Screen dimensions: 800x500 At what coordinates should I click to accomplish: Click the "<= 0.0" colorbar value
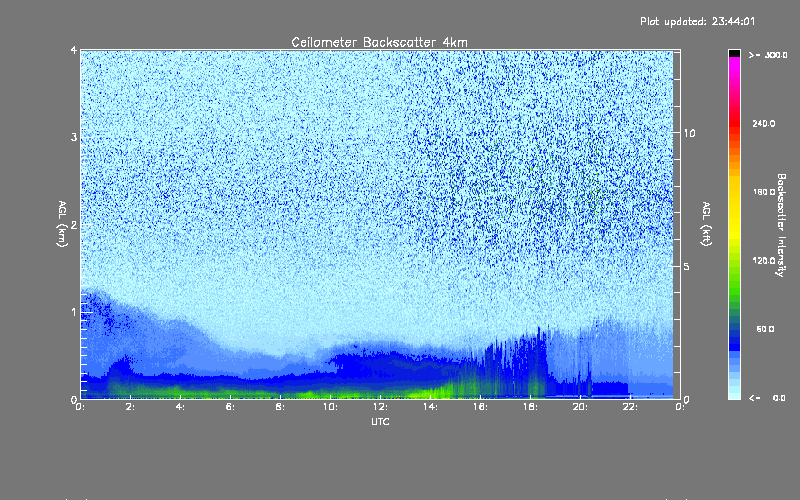tap(767, 398)
